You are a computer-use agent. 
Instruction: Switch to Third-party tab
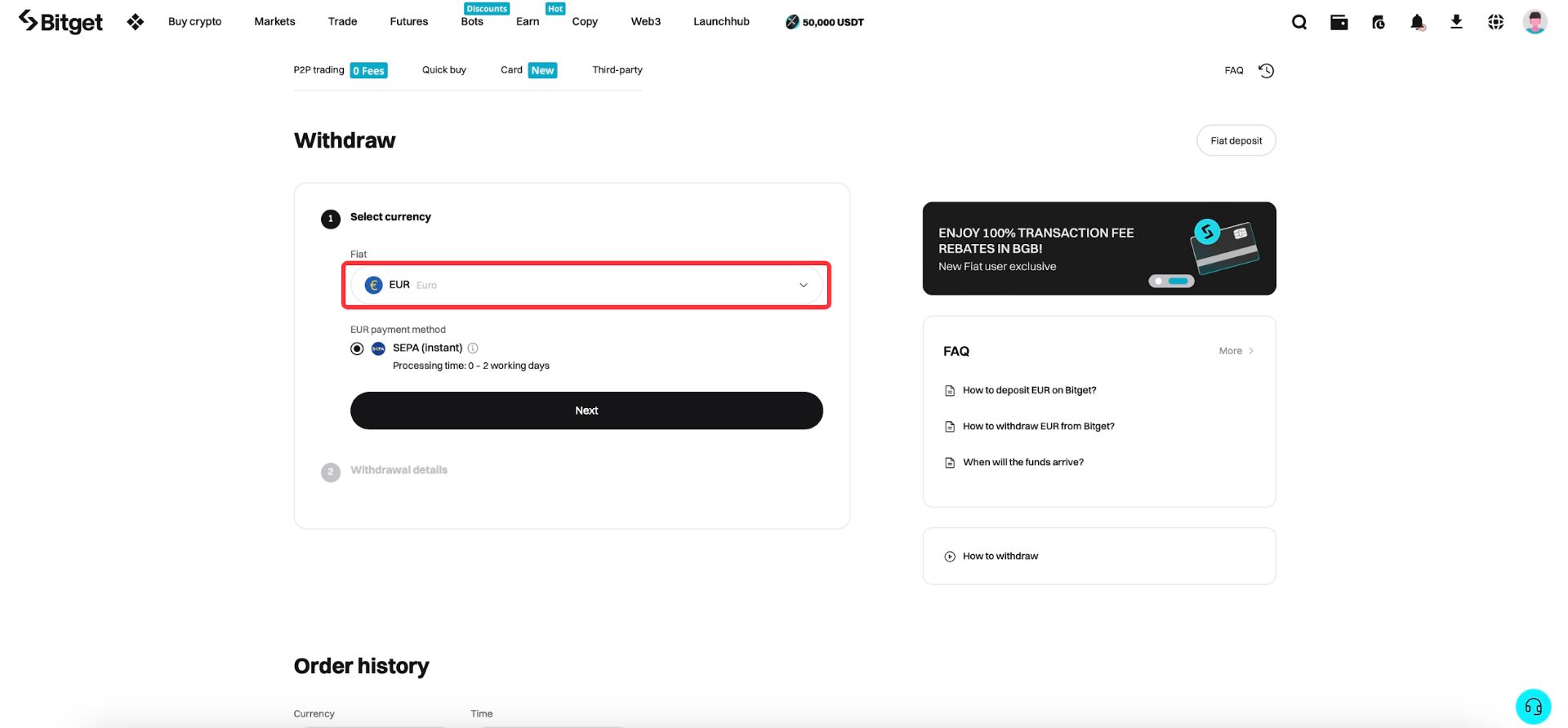click(617, 70)
